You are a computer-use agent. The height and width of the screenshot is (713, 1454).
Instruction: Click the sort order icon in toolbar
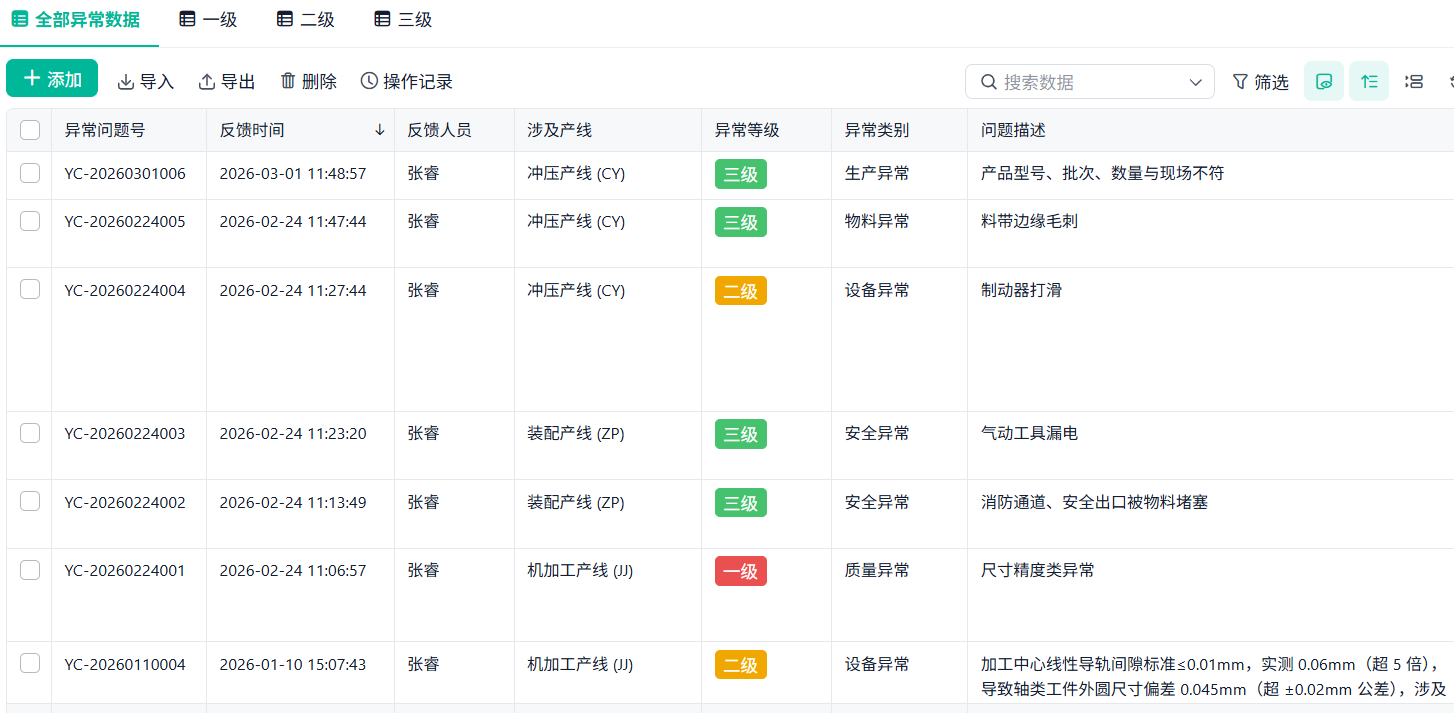click(1369, 81)
